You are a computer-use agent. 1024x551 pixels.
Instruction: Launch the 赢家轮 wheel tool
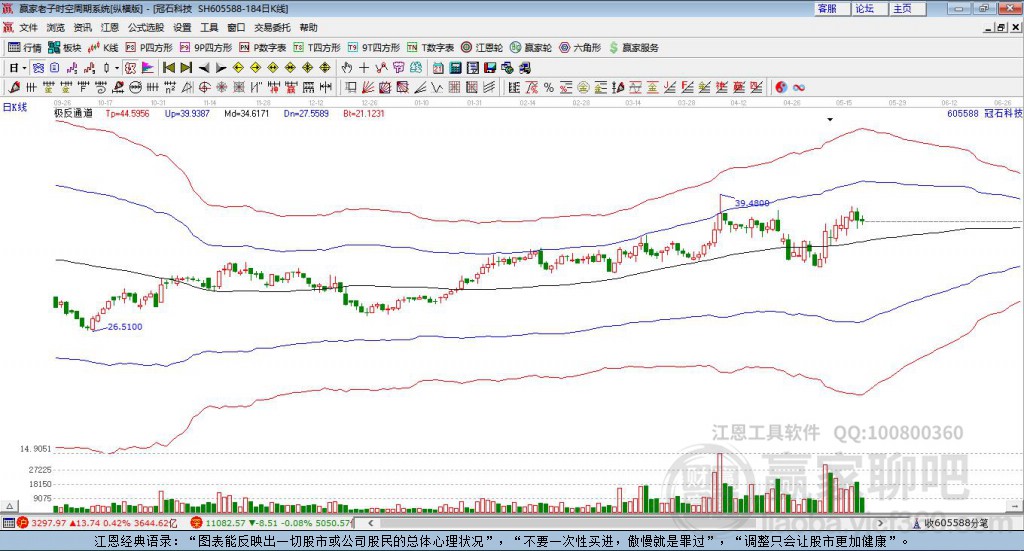coord(531,48)
